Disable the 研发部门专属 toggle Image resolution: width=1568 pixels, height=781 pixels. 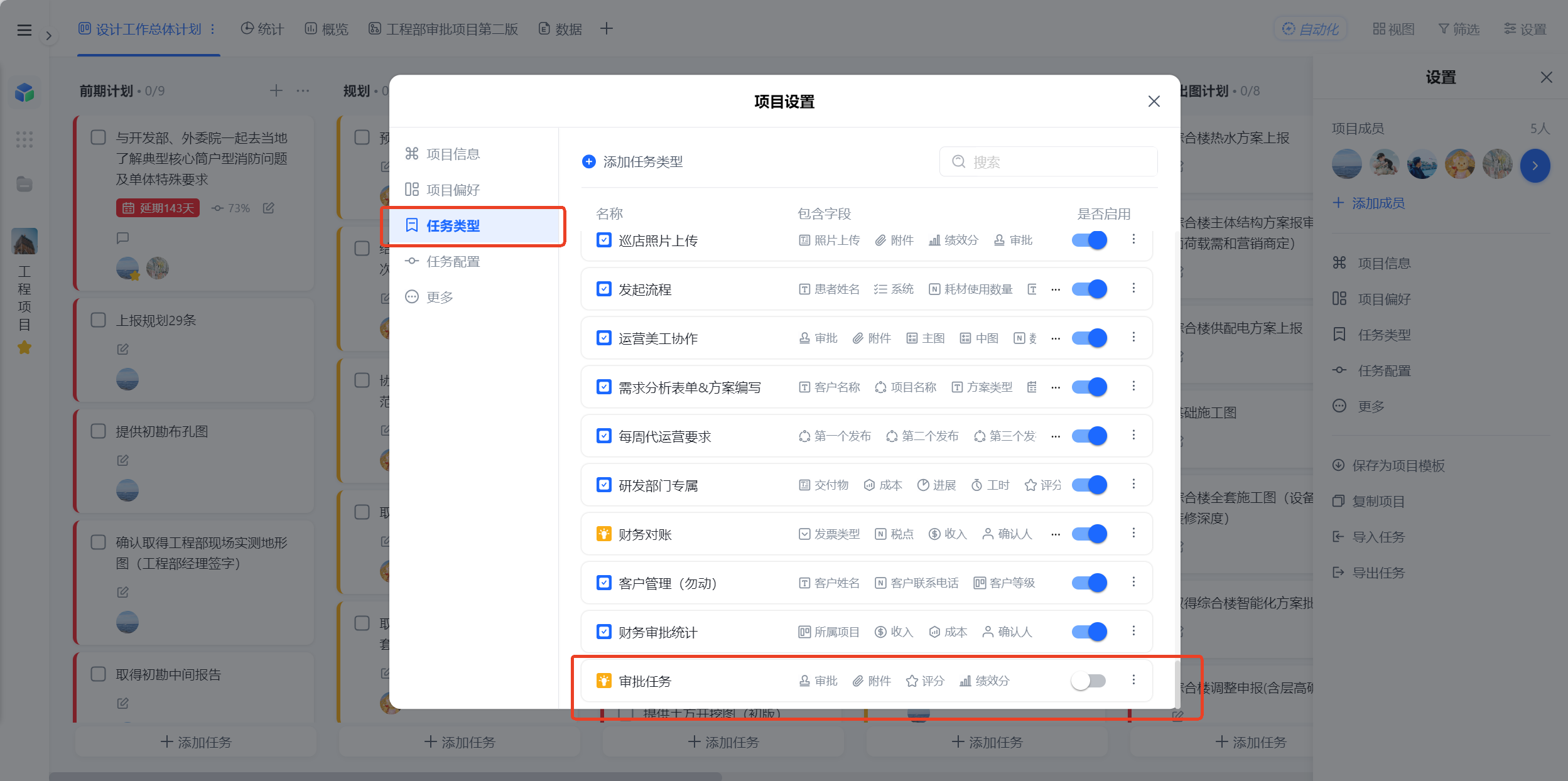point(1089,485)
